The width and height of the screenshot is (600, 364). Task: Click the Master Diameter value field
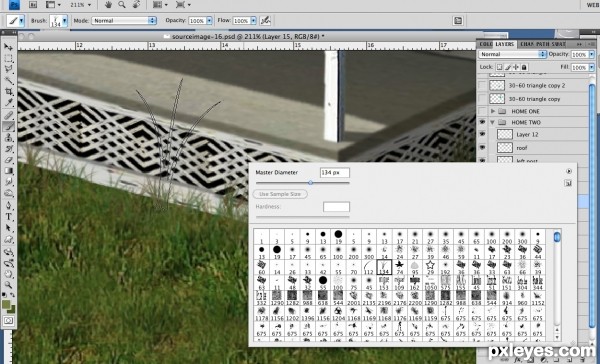coord(335,173)
